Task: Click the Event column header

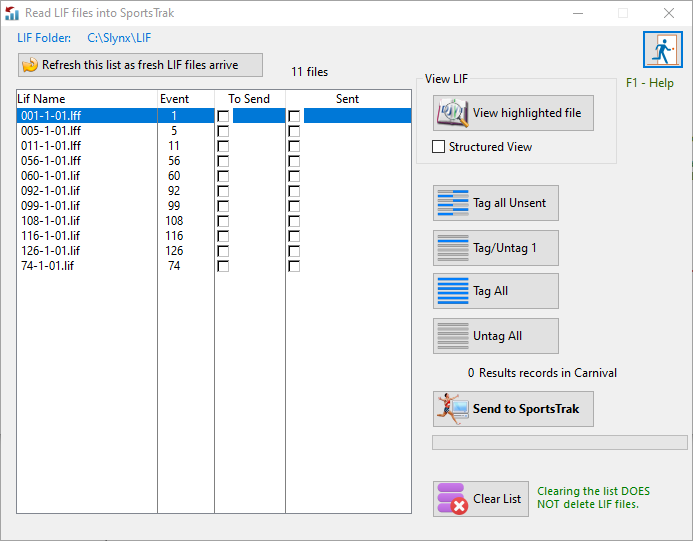Action: tap(186, 99)
